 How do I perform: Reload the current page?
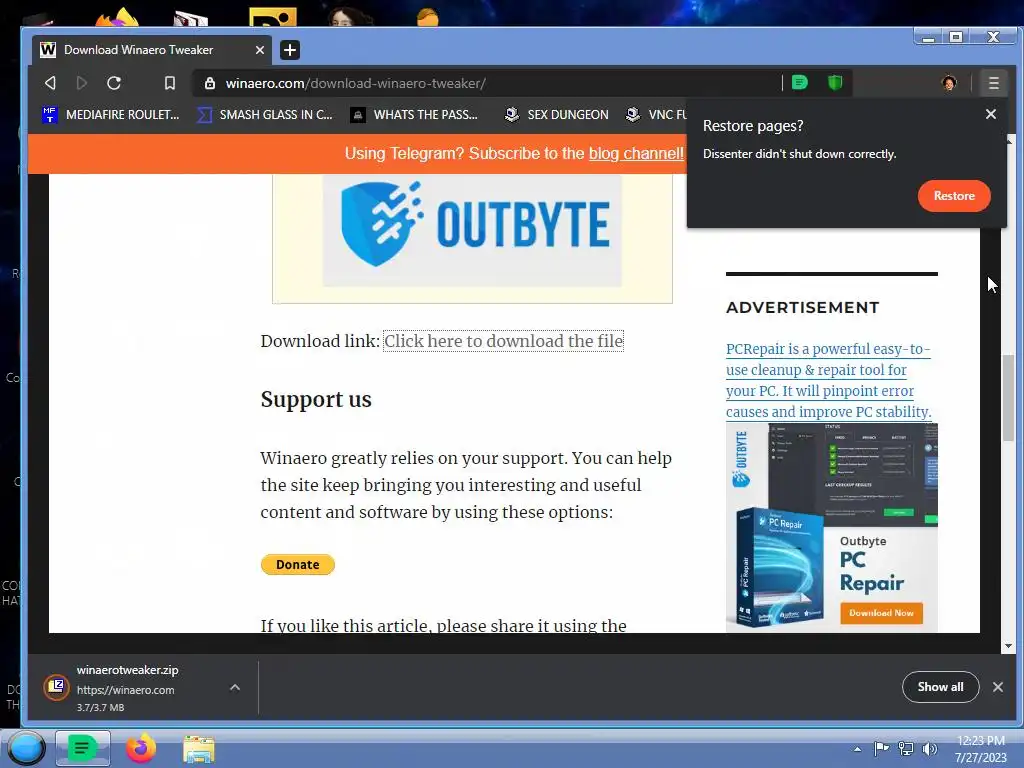(114, 83)
